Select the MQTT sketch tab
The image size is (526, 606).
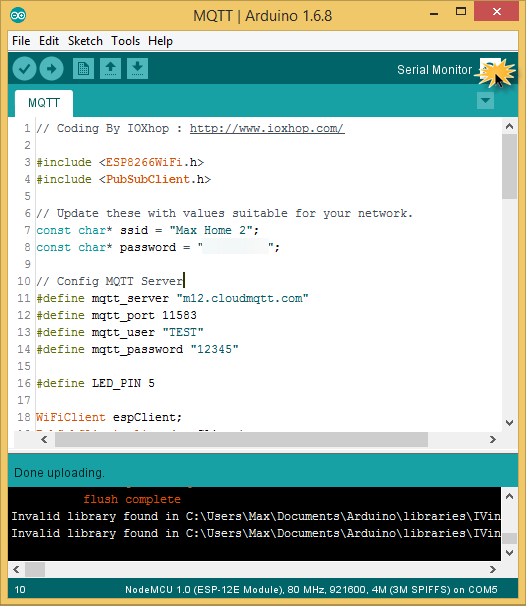[x=44, y=103]
